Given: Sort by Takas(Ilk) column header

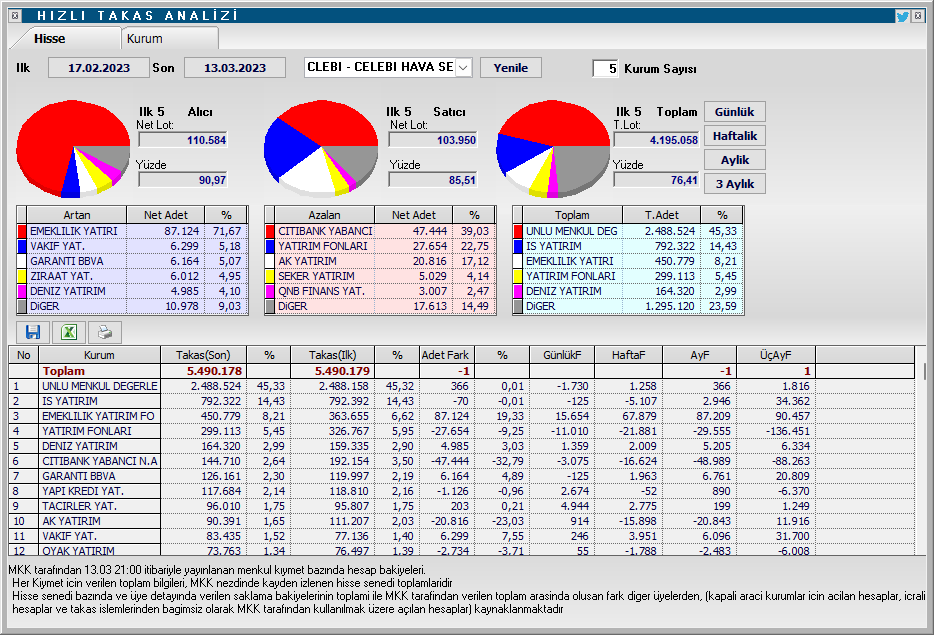Looking at the screenshot, I should (332, 354).
